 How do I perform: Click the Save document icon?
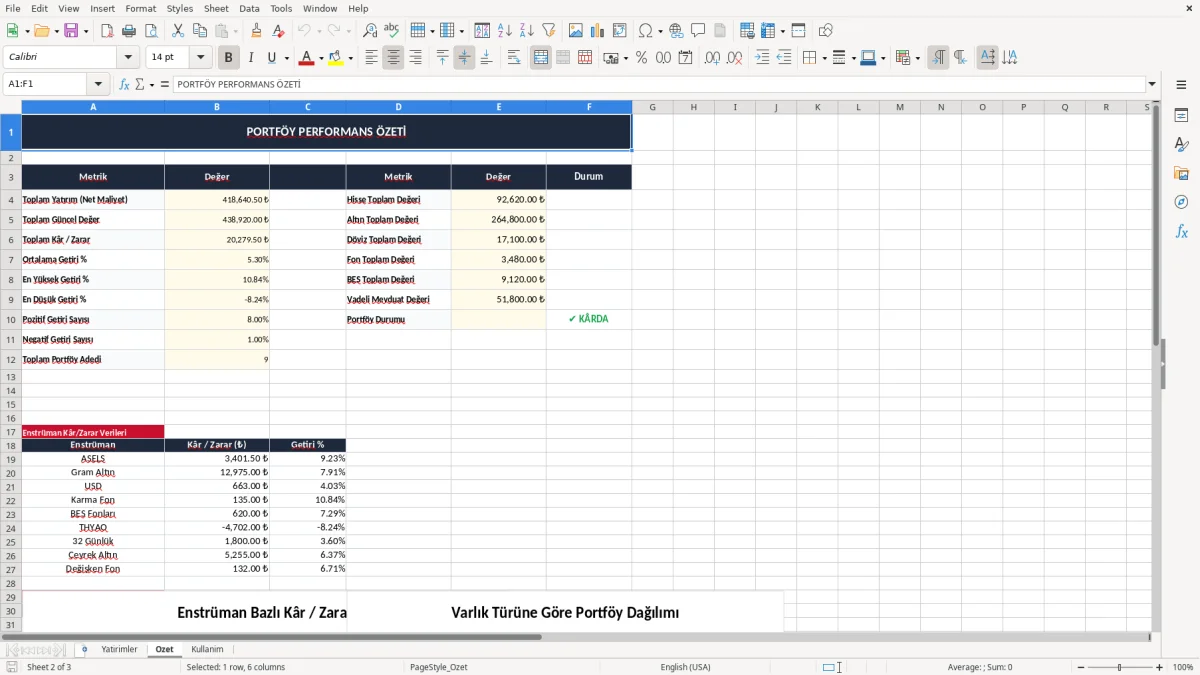coord(71,31)
